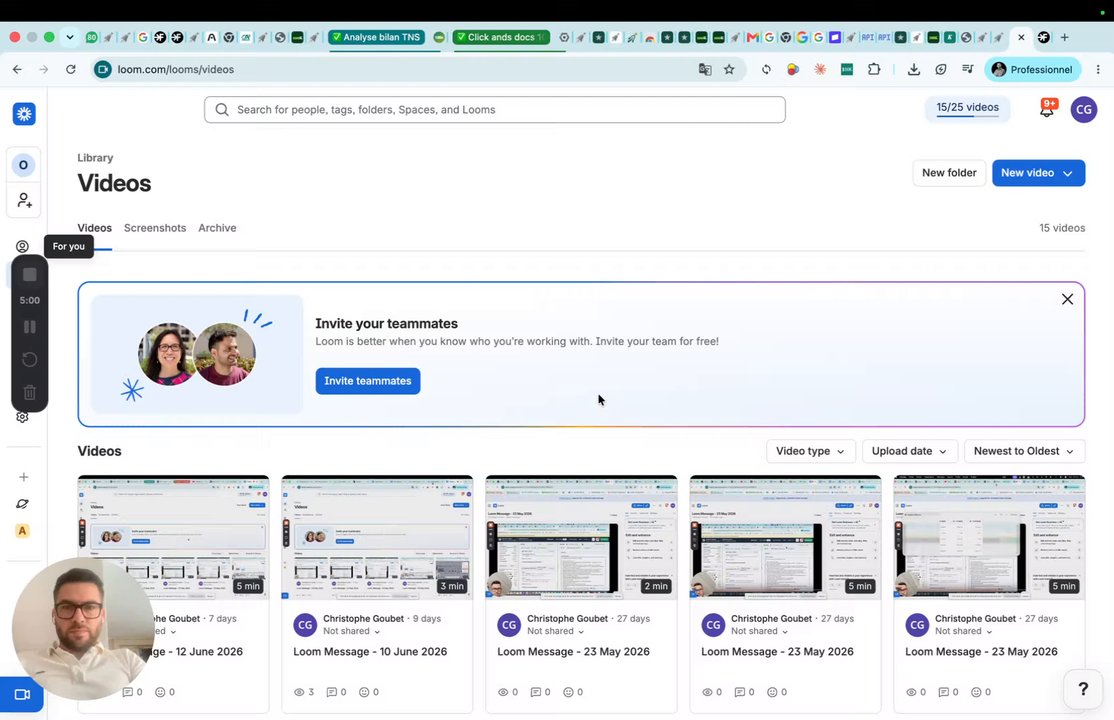The height and width of the screenshot is (720, 1114).
Task: Open the workspace switcher 'O' avatar
Action: (23, 165)
